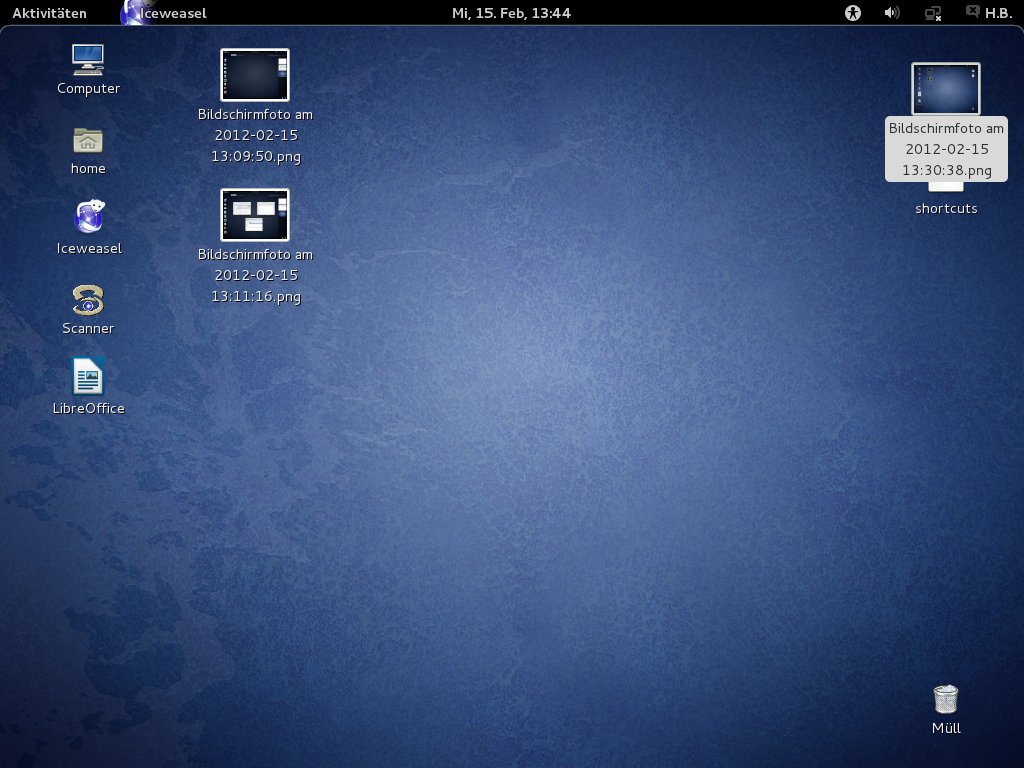Click the chat bubble status icon
Screen dimensions: 1024x768
point(972,13)
